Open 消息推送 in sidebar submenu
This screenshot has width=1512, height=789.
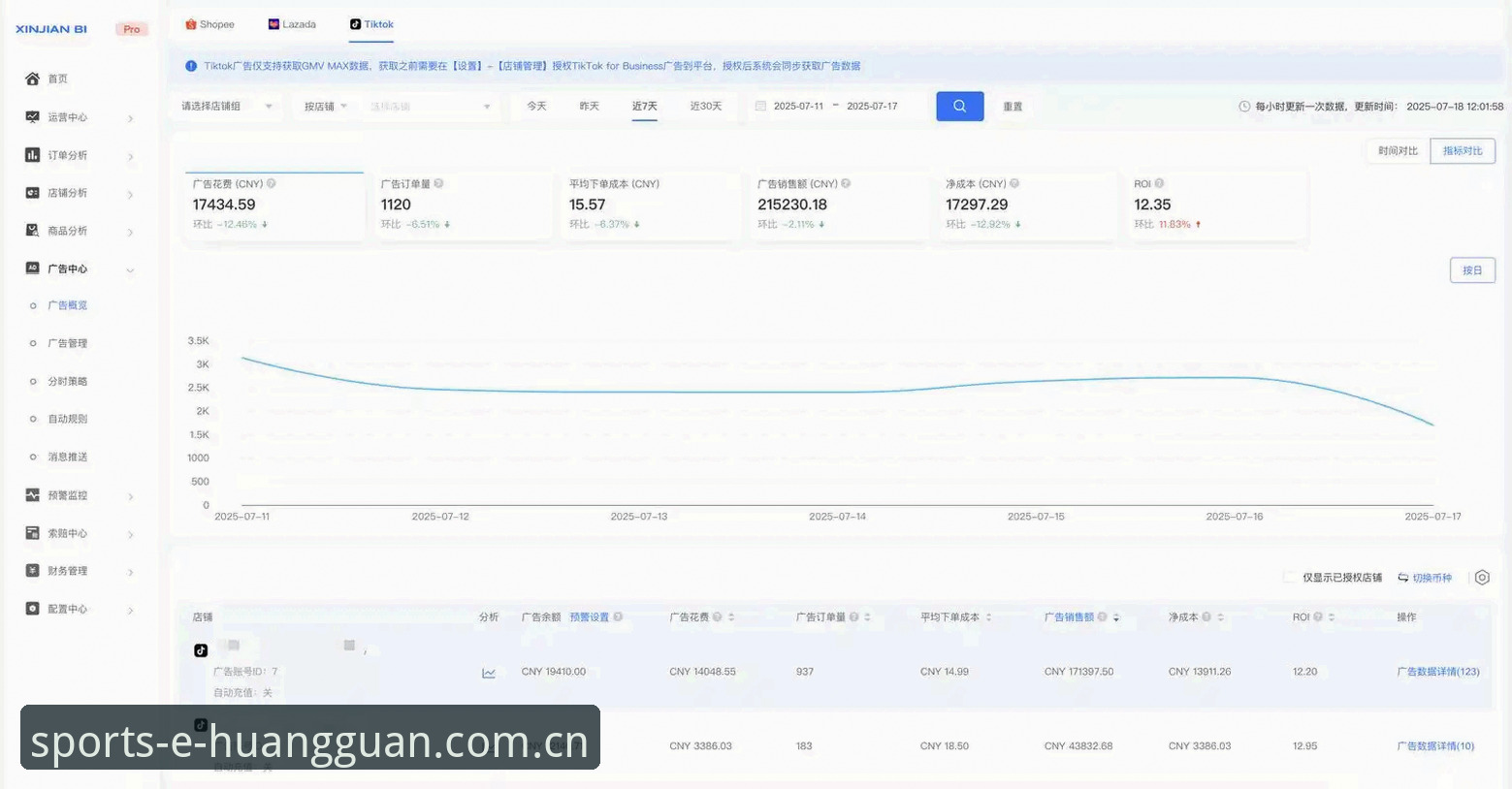pyautogui.click(x=68, y=457)
